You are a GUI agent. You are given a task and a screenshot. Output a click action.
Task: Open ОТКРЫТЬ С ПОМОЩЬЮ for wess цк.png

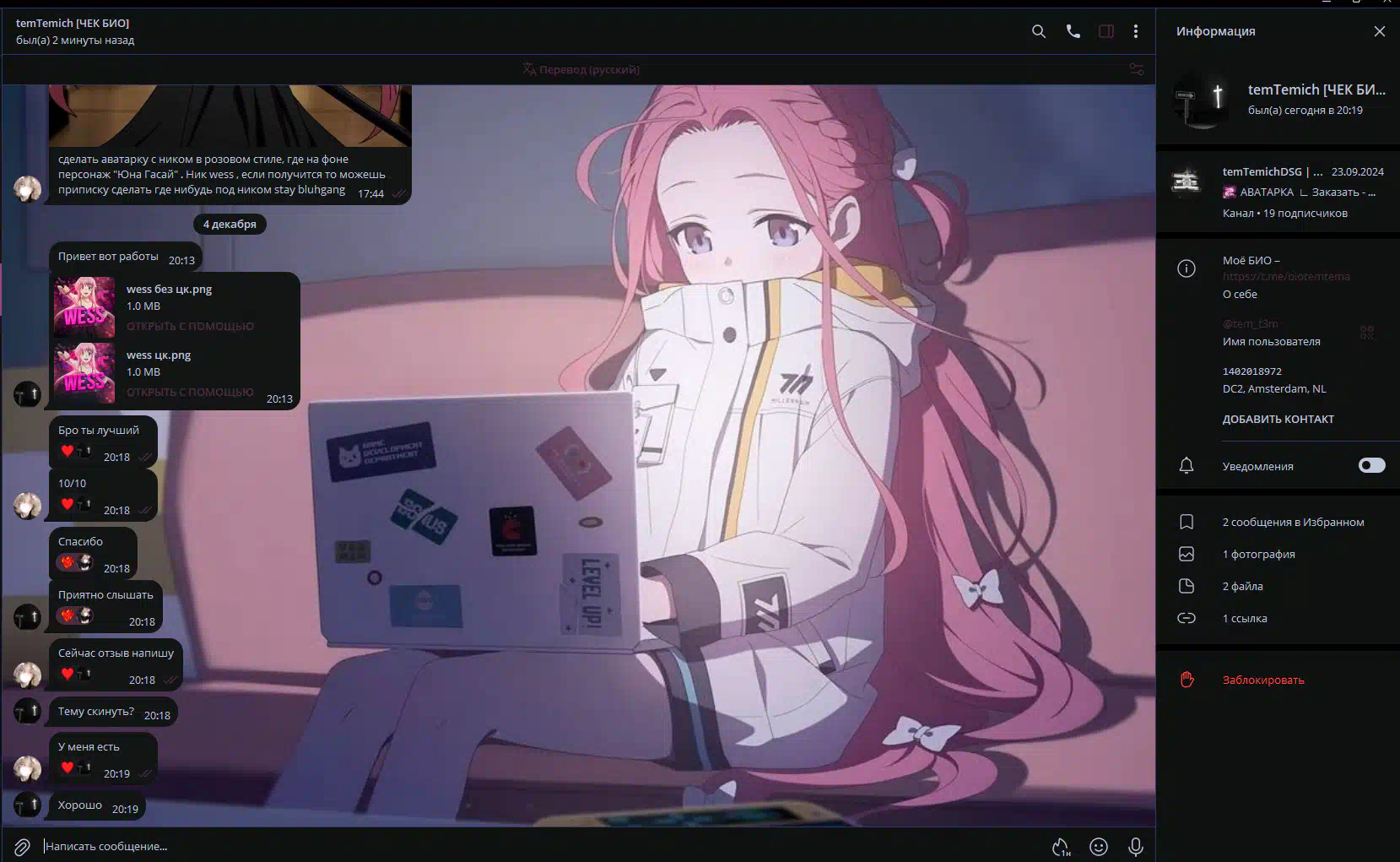pos(190,392)
